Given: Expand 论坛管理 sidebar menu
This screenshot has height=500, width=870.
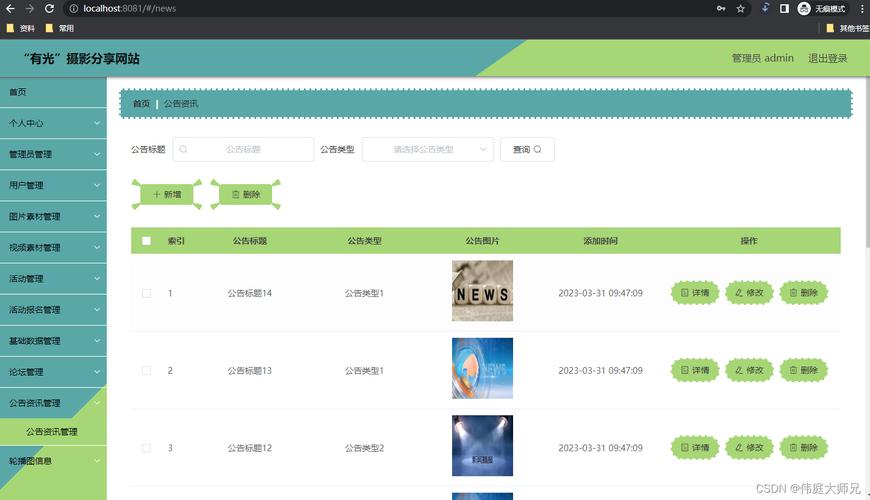Looking at the screenshot, I should [x=53, y=372].
